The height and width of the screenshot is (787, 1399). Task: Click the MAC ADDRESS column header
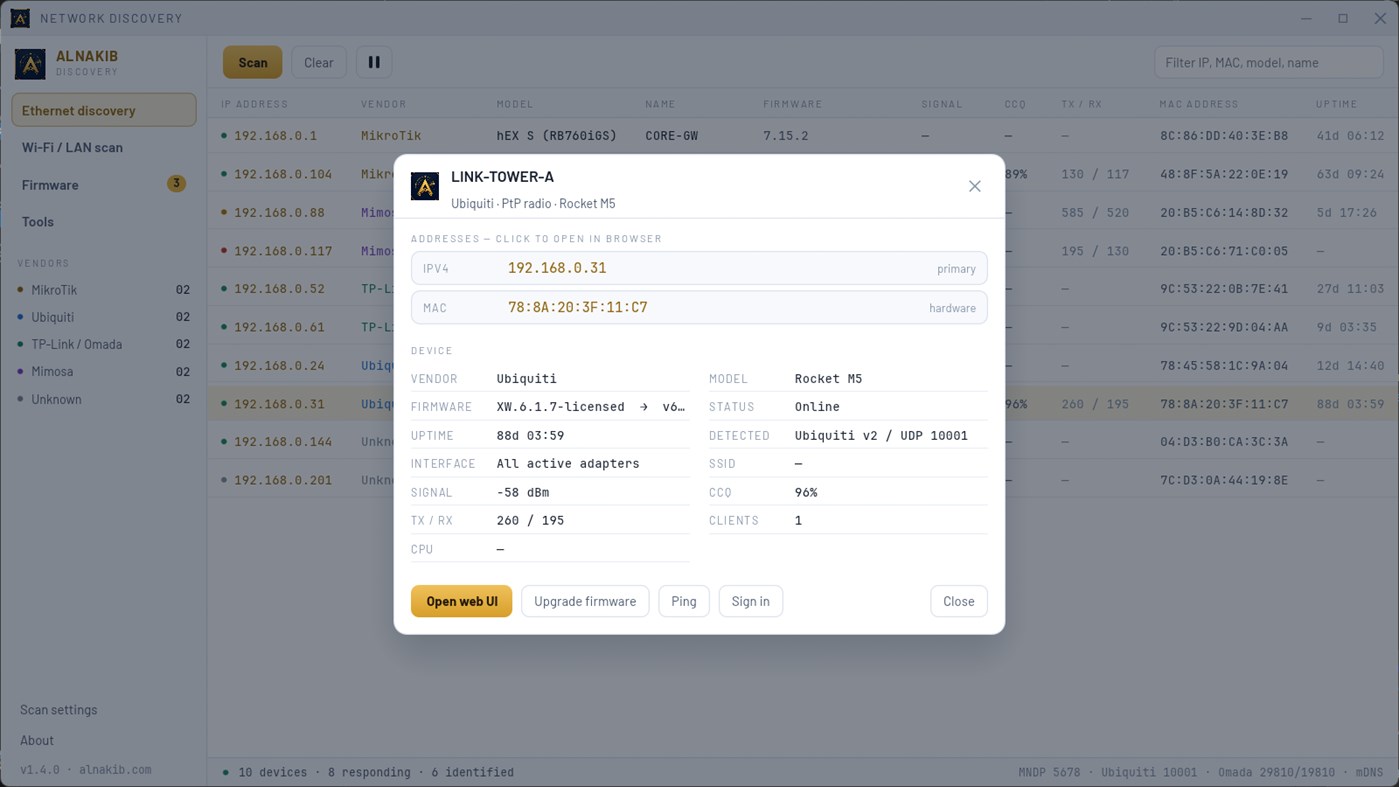(x=1198, y=104)
